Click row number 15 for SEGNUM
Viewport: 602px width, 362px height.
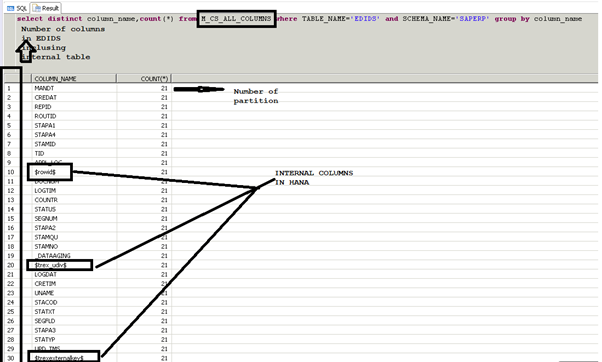click(x=10, y=219)
